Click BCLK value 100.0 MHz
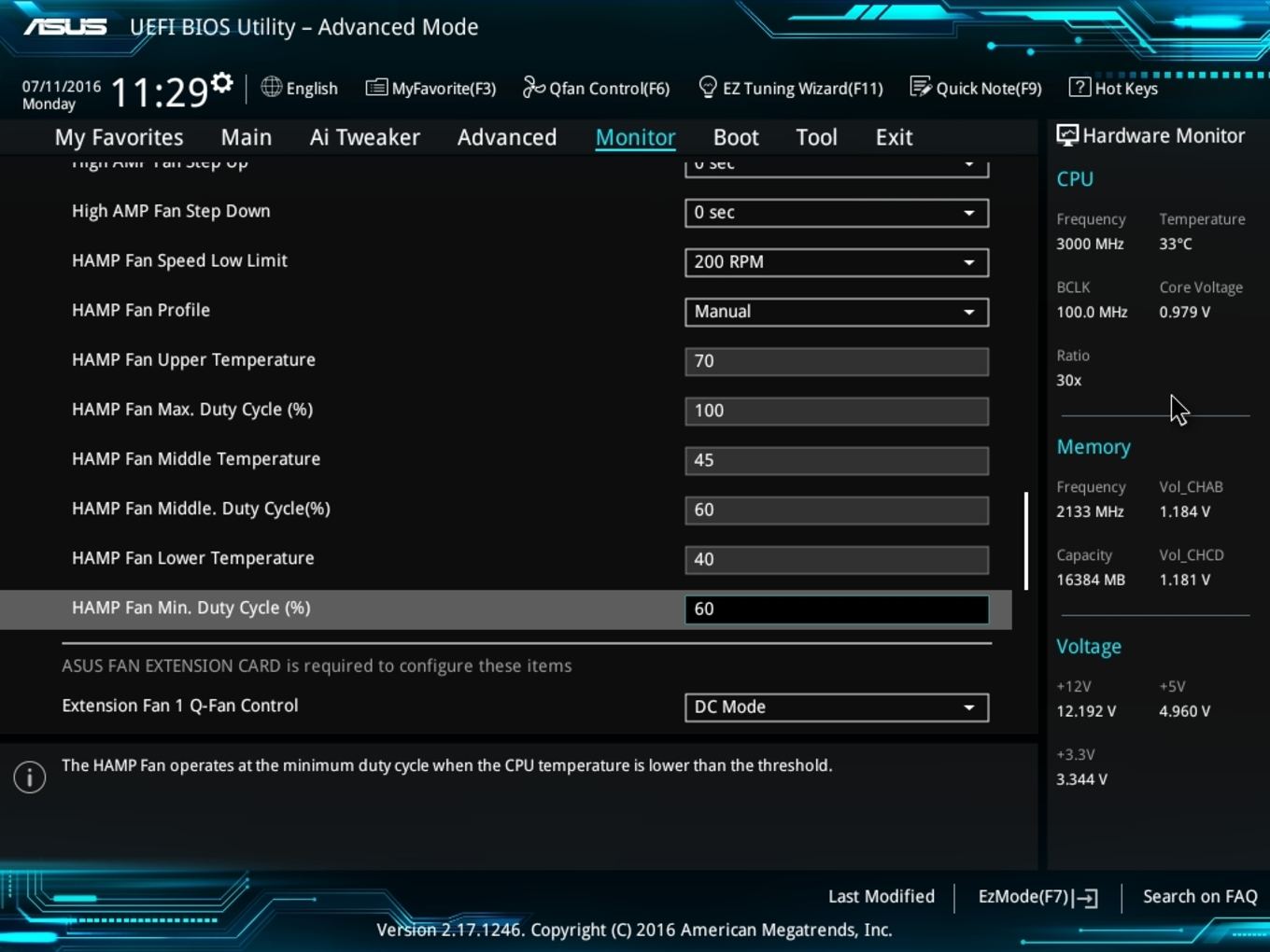 (x=1092, y=312)
